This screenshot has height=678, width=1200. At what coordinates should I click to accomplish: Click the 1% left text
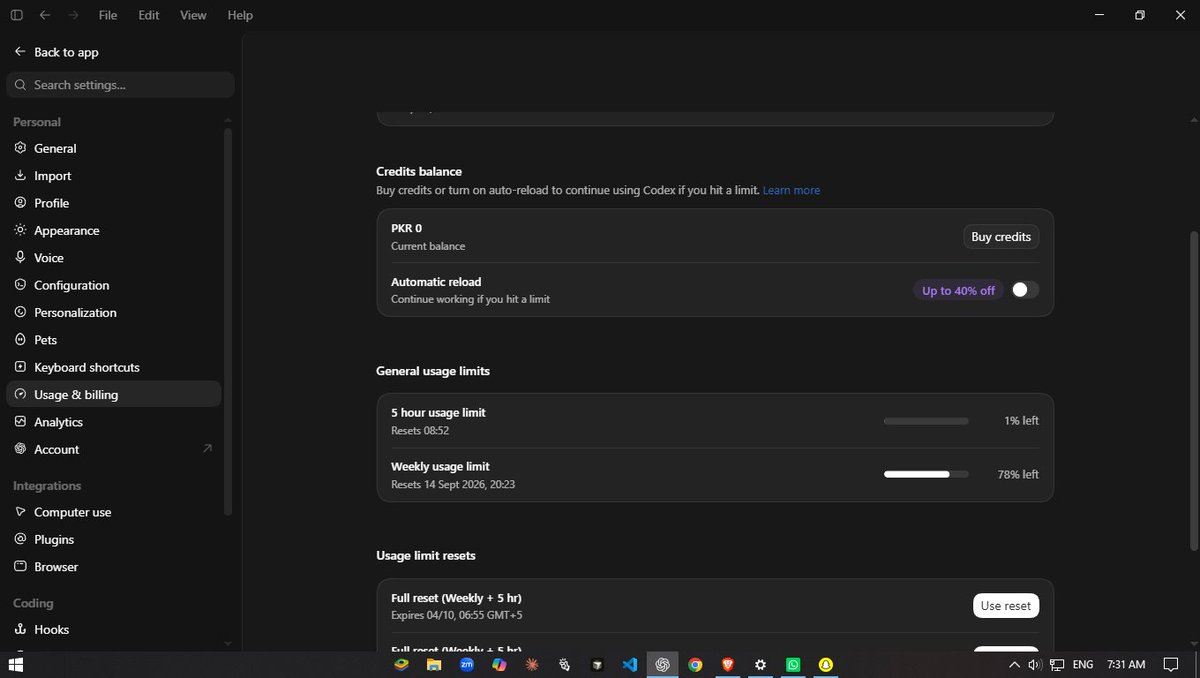[x=1021, y=421]
